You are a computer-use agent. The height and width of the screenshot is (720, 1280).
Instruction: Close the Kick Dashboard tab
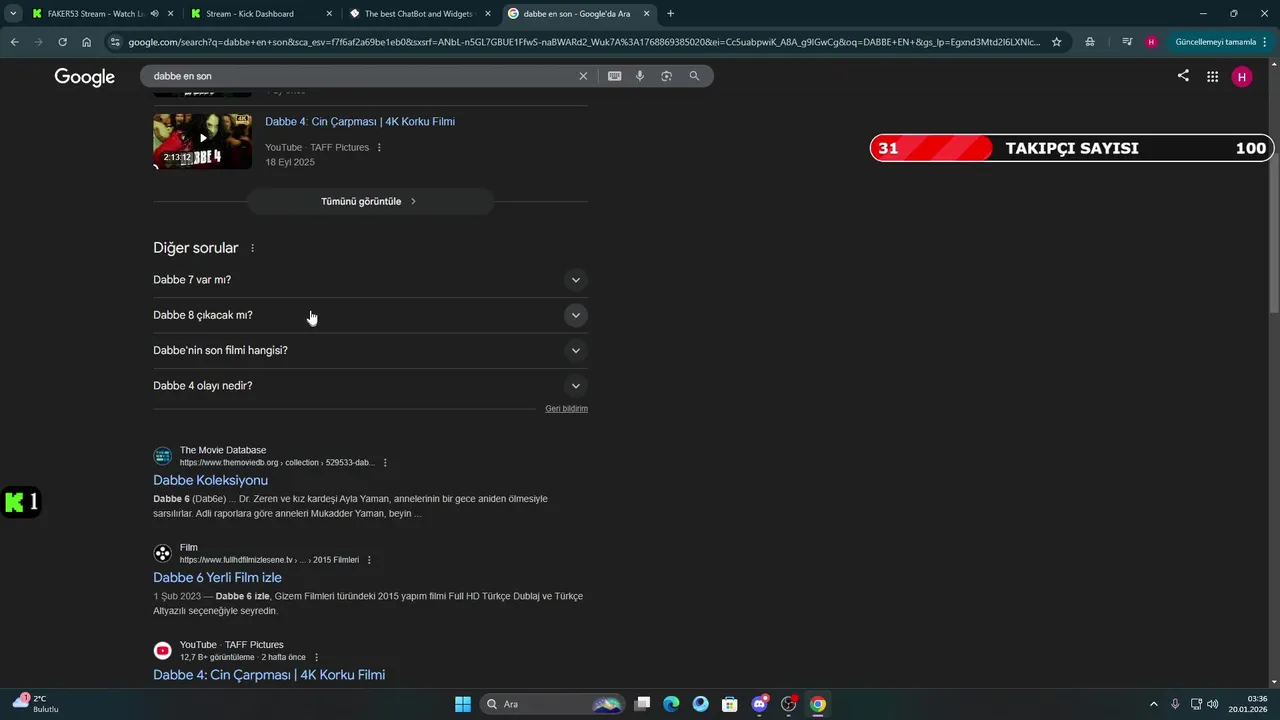click(329, 14)
